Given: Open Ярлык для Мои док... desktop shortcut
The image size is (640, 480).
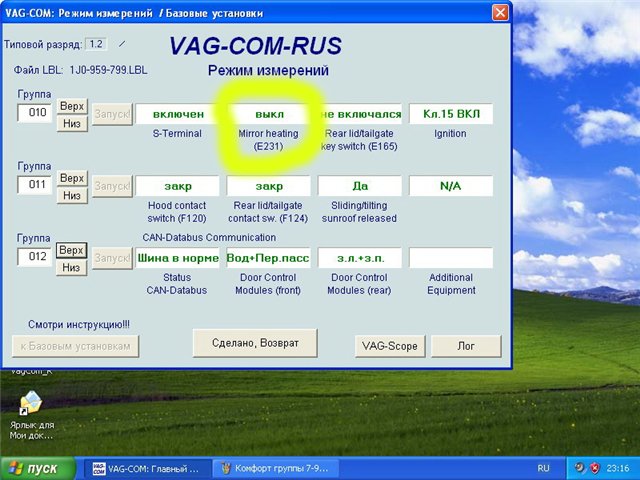Looking at the screenshot, I should click(x=31, y=415).
